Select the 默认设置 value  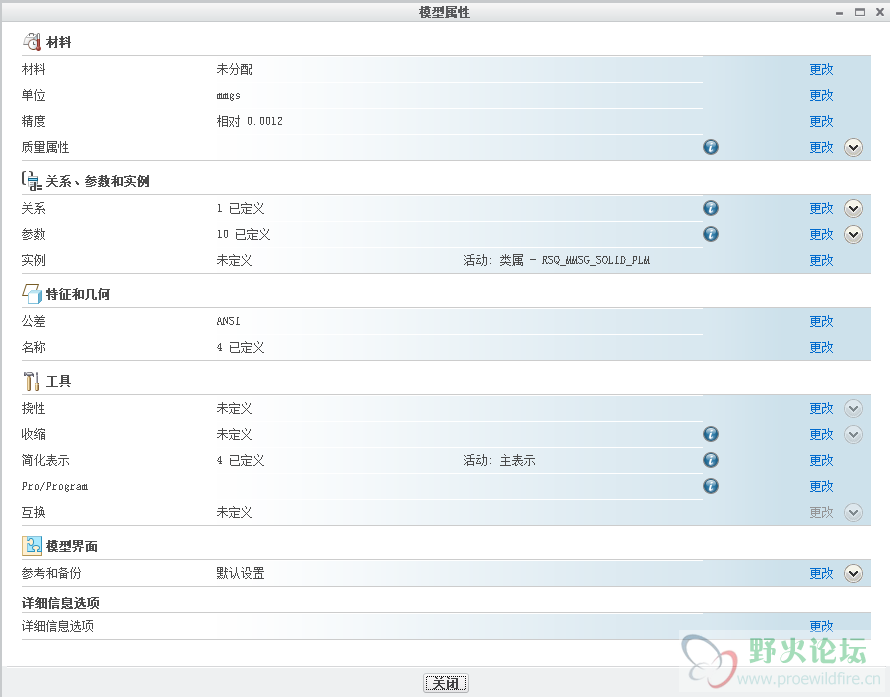[240, 573]
